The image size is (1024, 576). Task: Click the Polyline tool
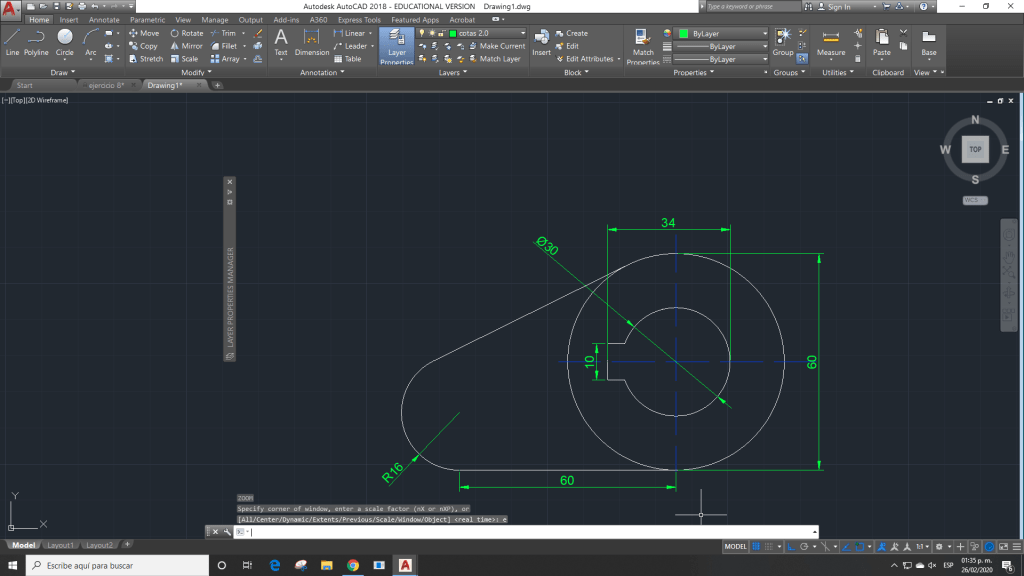click(36, 41)
